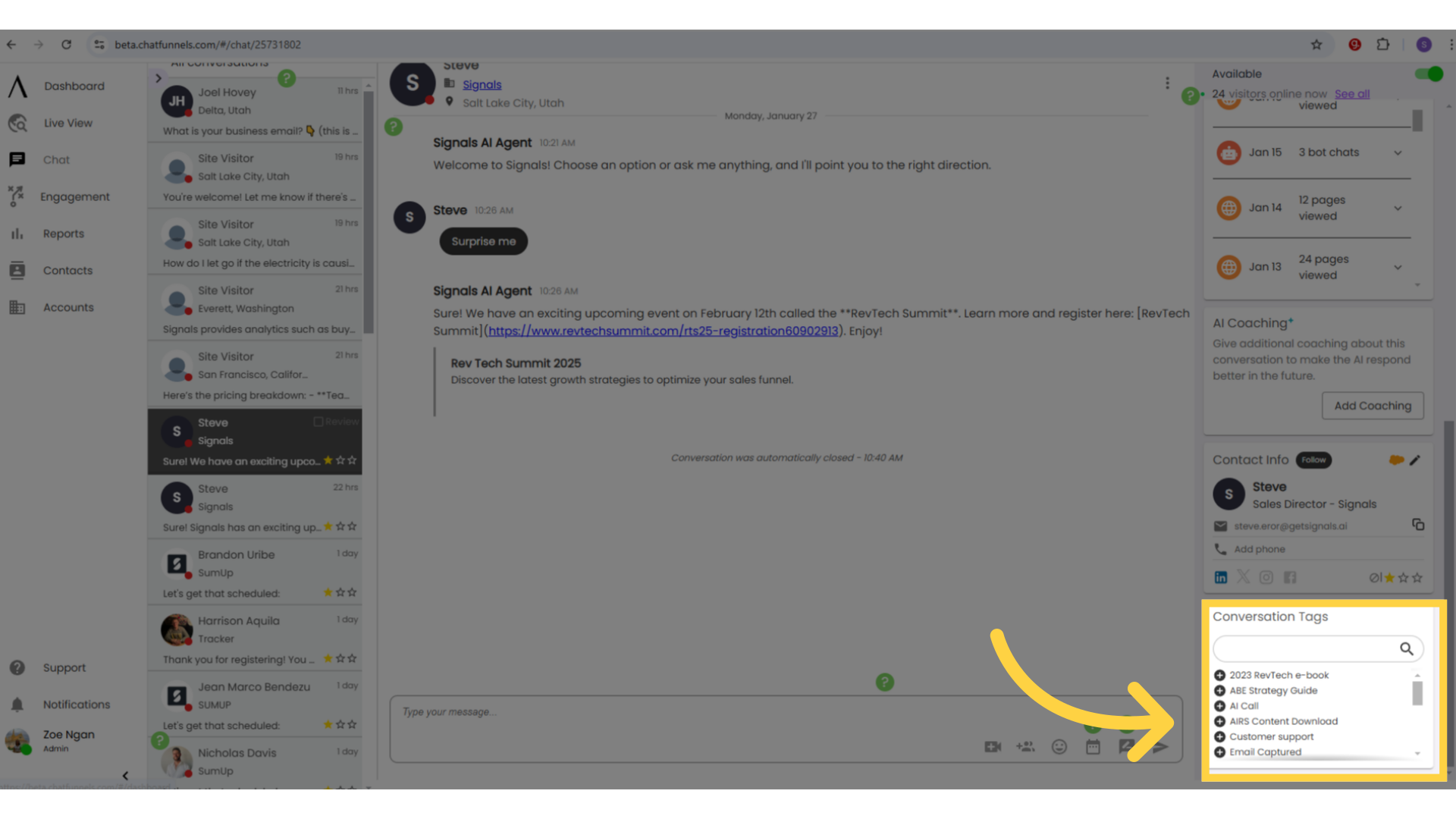Click the Surprise me chip
Viewport: 1456px width, 819px height.
click(x=484, y=242)
